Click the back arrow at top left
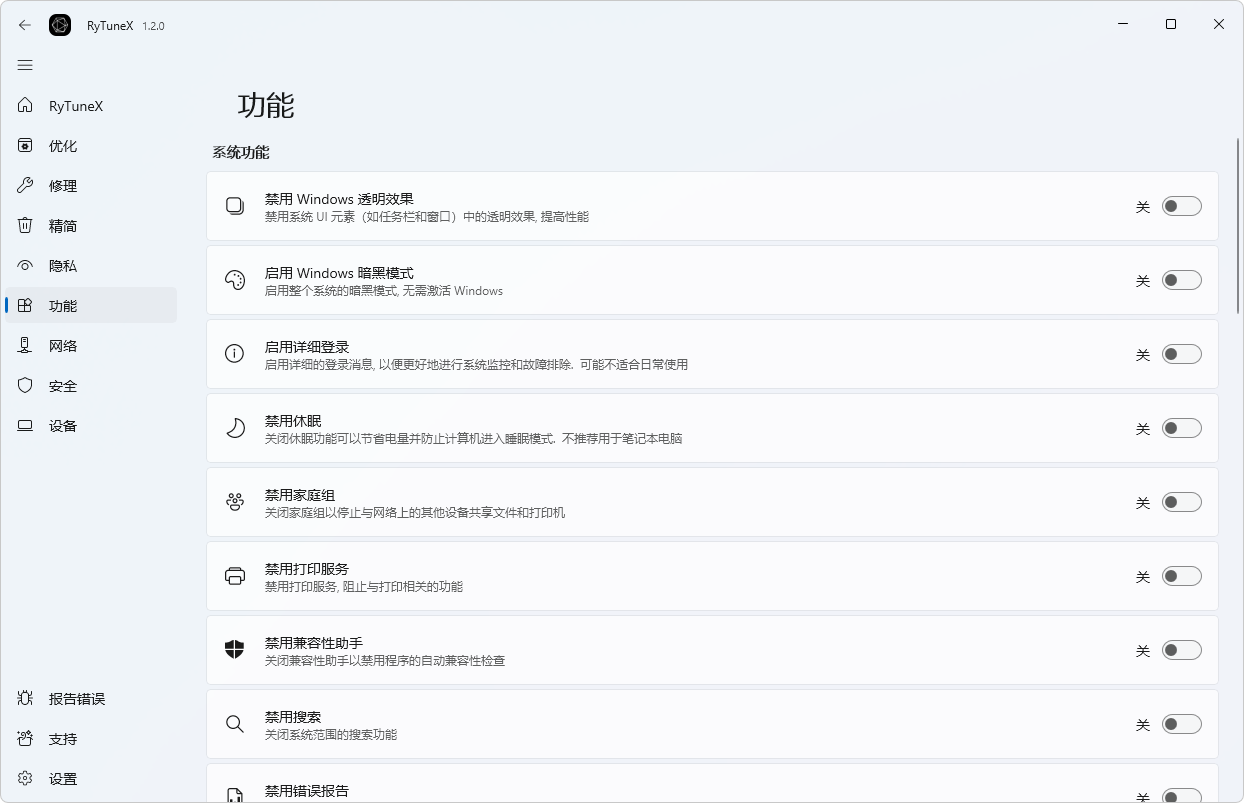The height and width of the screenshot is (803, 1244). (24, 24)
